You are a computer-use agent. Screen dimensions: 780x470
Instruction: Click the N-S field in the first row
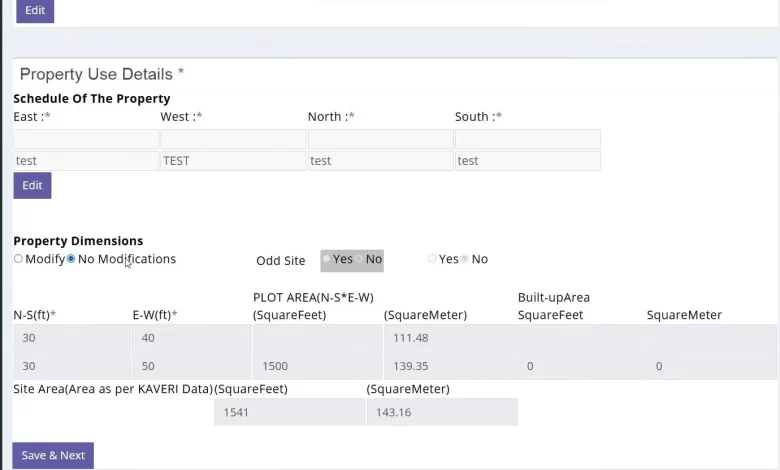[72, 338]
